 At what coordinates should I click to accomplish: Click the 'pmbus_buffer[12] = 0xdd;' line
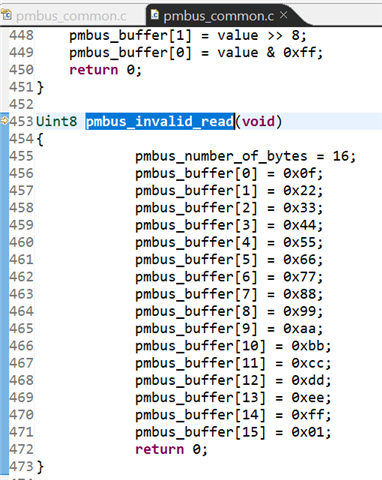tap(233, 380)
